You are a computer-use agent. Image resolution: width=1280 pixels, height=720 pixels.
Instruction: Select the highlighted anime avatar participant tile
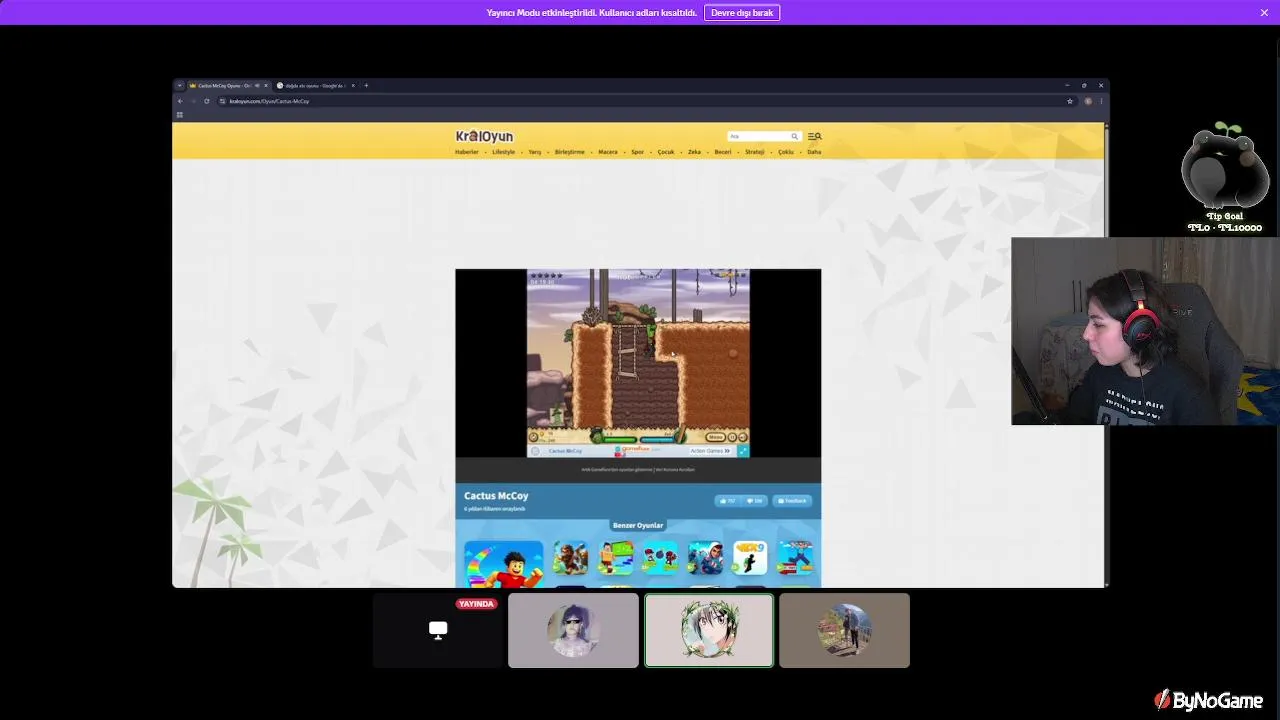click(709, 630)
